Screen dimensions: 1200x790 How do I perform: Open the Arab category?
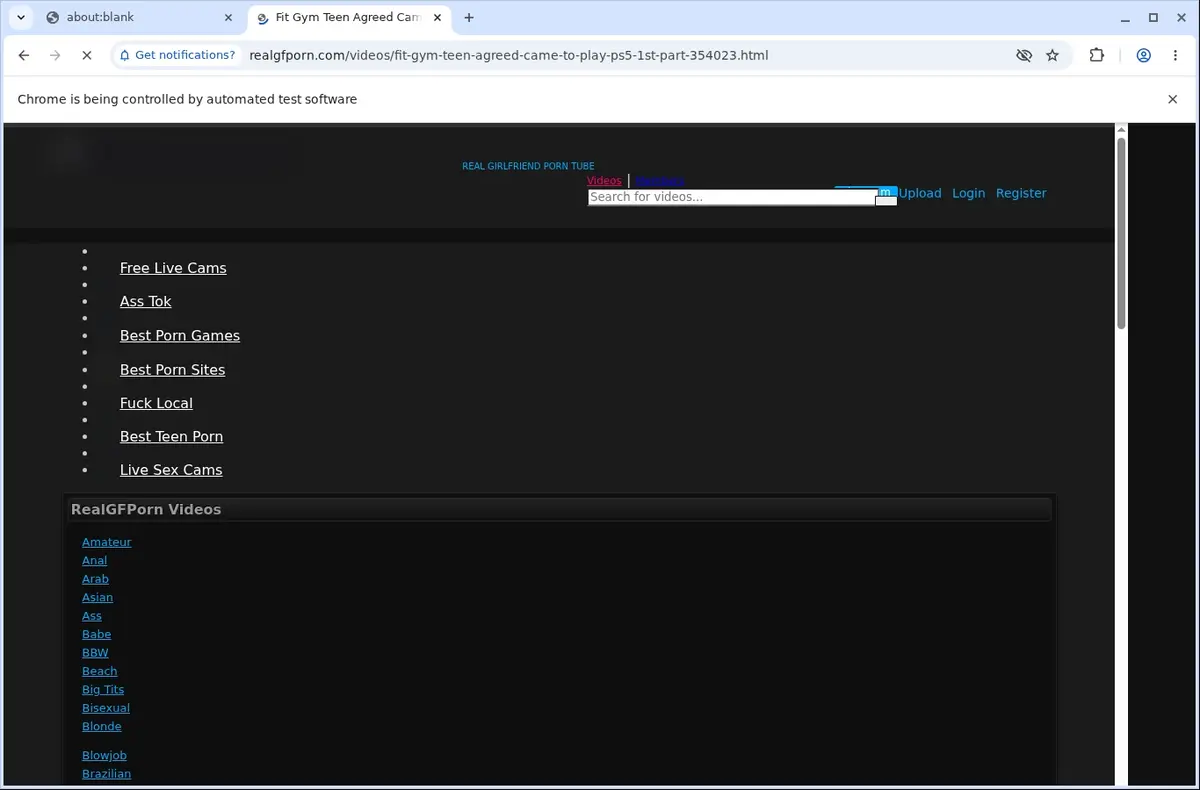tap(95, 579)
